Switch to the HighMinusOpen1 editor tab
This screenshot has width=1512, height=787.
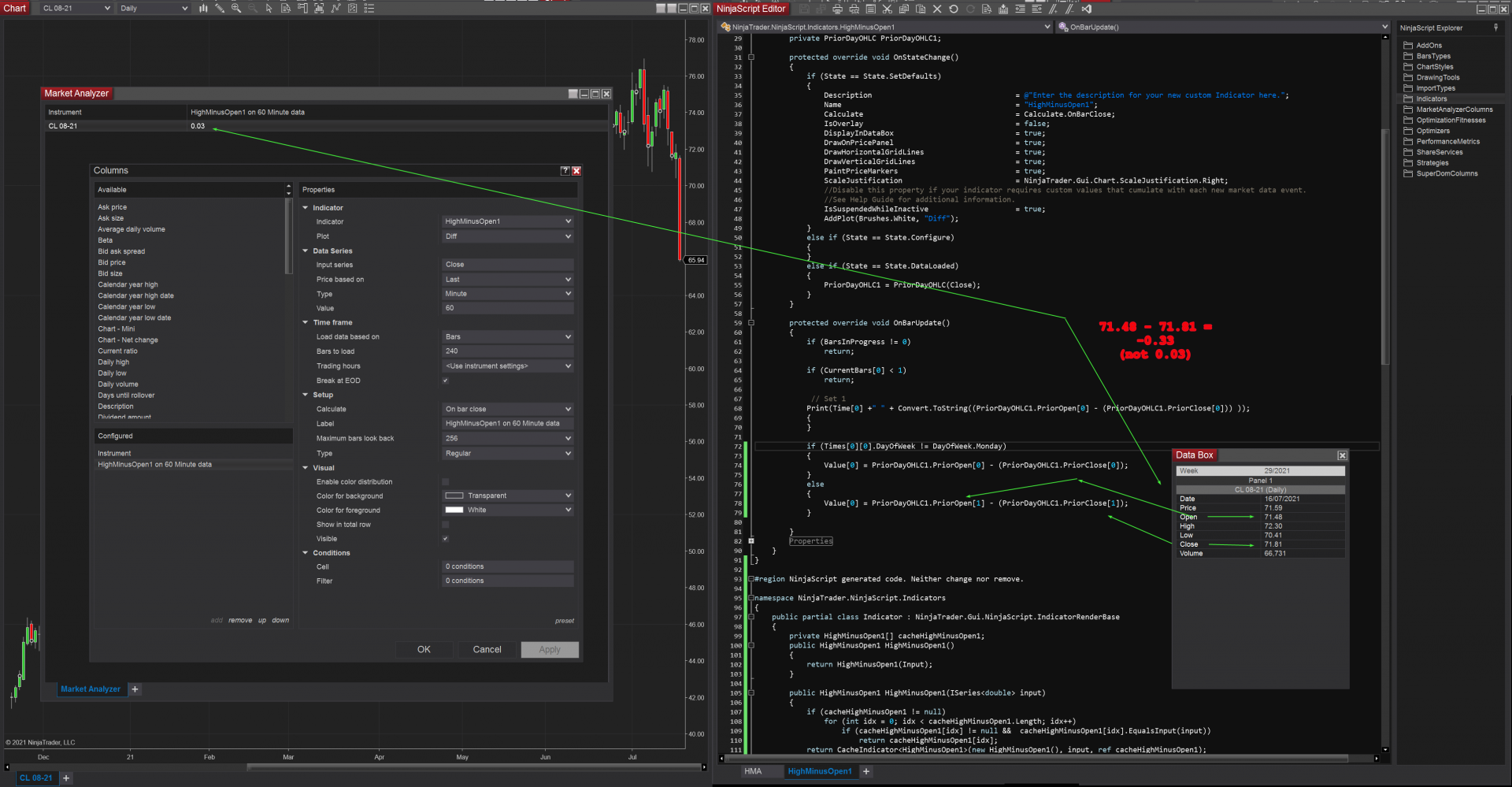click(x=820, y=772)
